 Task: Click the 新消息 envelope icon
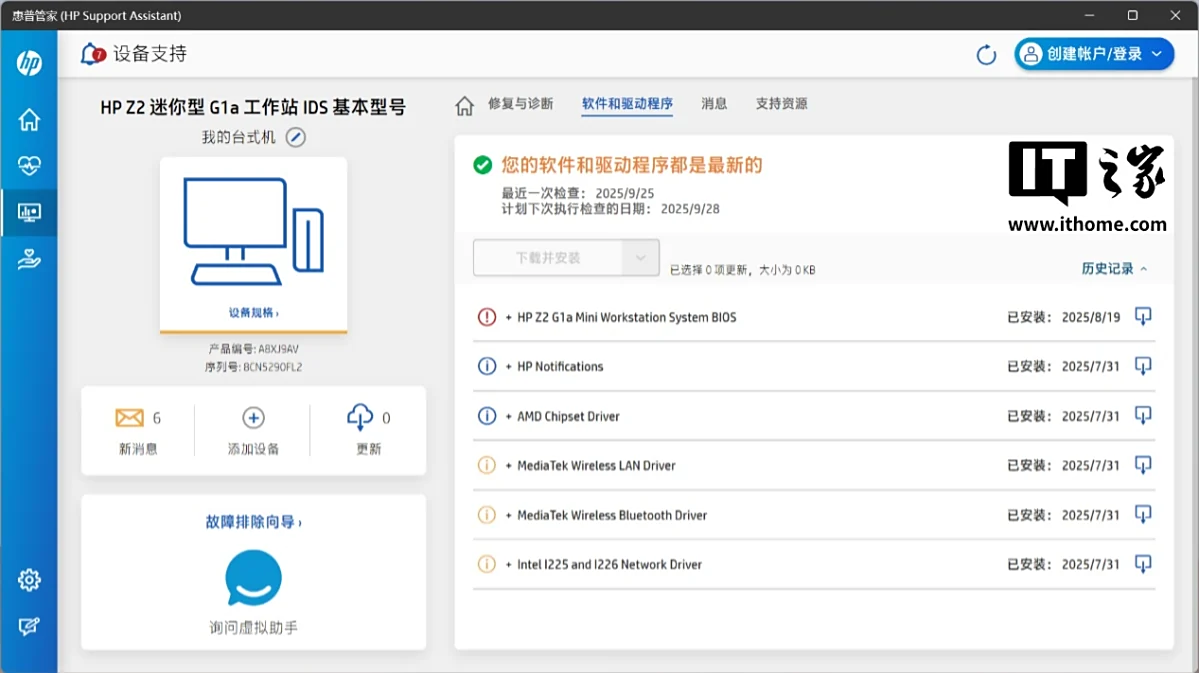click(x=130, y=418)
